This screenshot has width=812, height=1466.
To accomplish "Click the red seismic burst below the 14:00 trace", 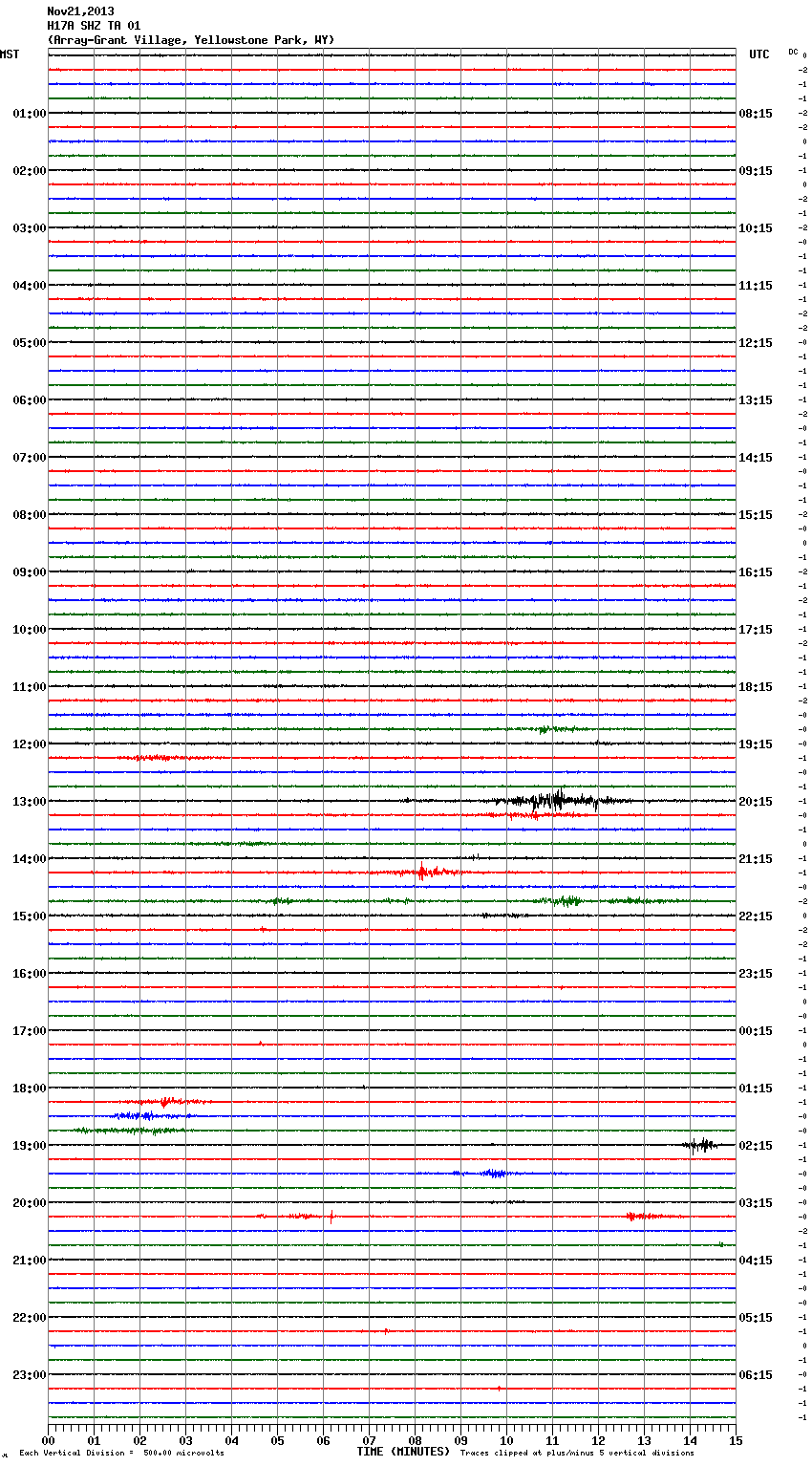I will 423,872.
